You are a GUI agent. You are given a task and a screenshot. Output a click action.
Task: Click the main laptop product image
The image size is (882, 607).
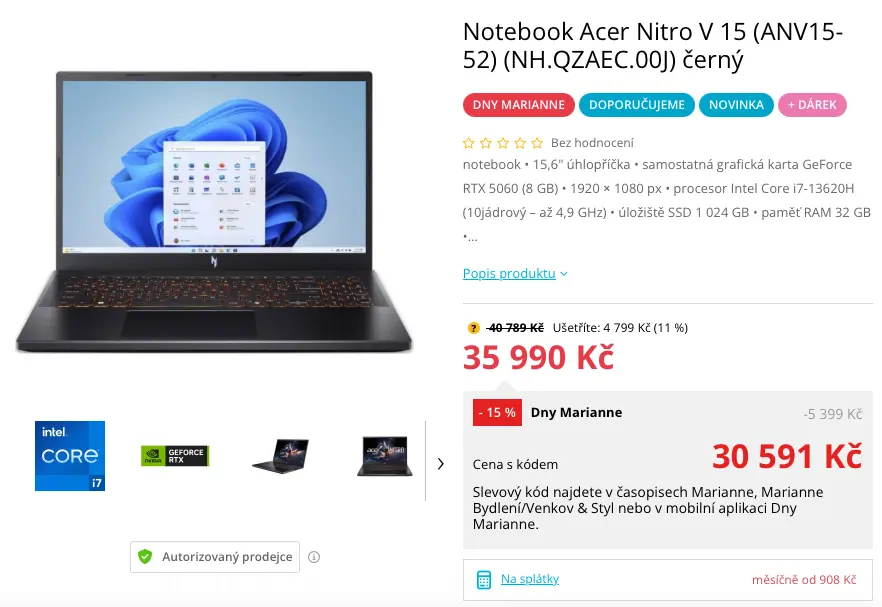click(x=214, y=213)
